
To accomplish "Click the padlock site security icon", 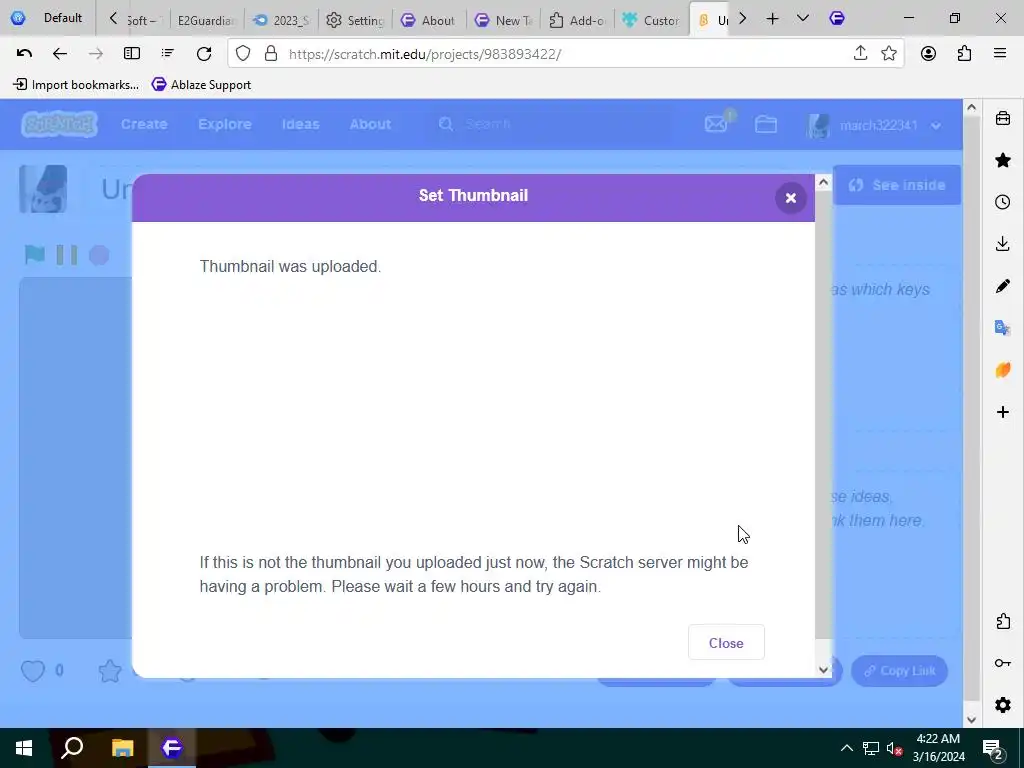I will coord(271,54).
